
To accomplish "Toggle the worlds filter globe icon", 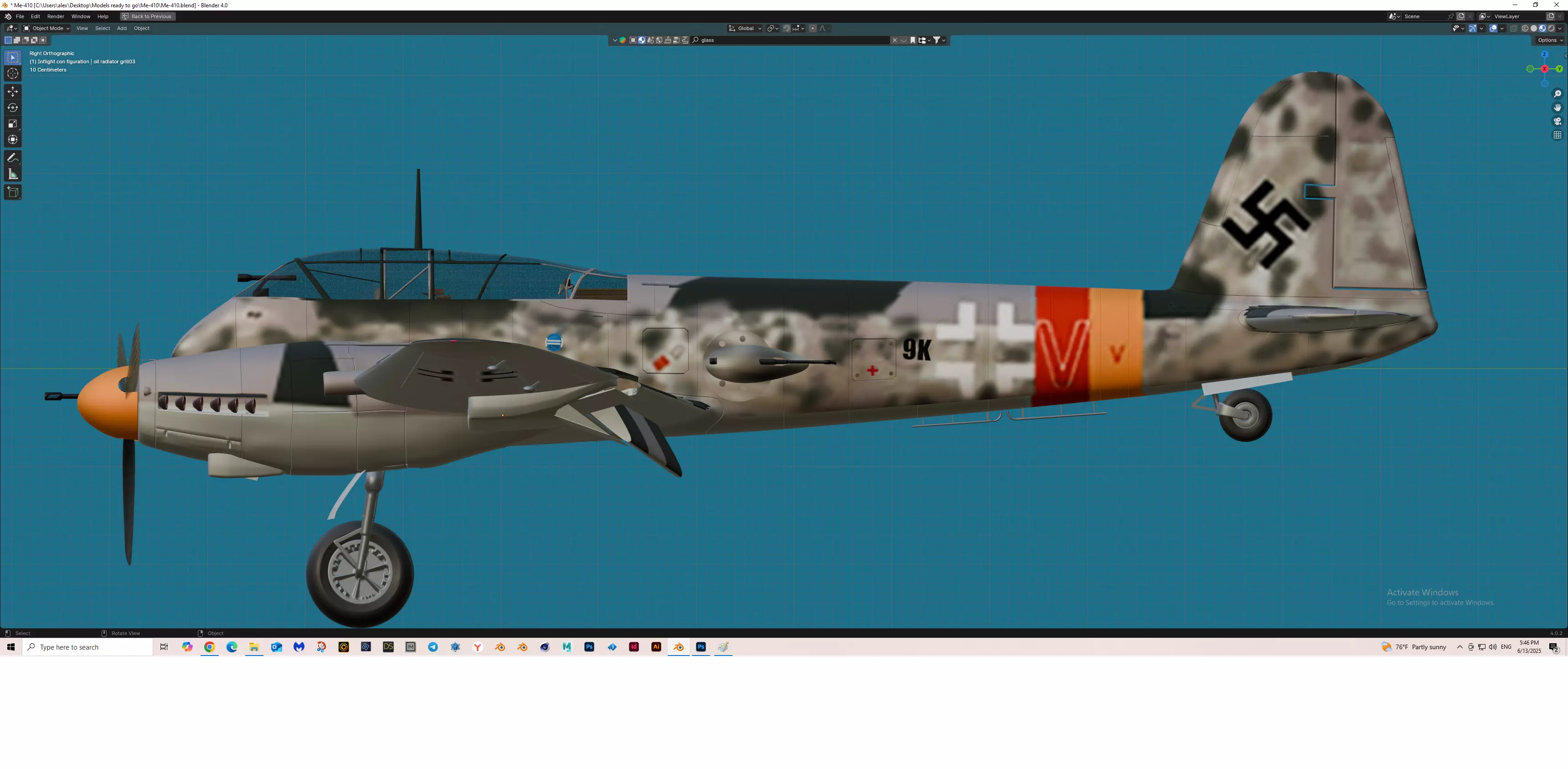I will pos(659,40).
